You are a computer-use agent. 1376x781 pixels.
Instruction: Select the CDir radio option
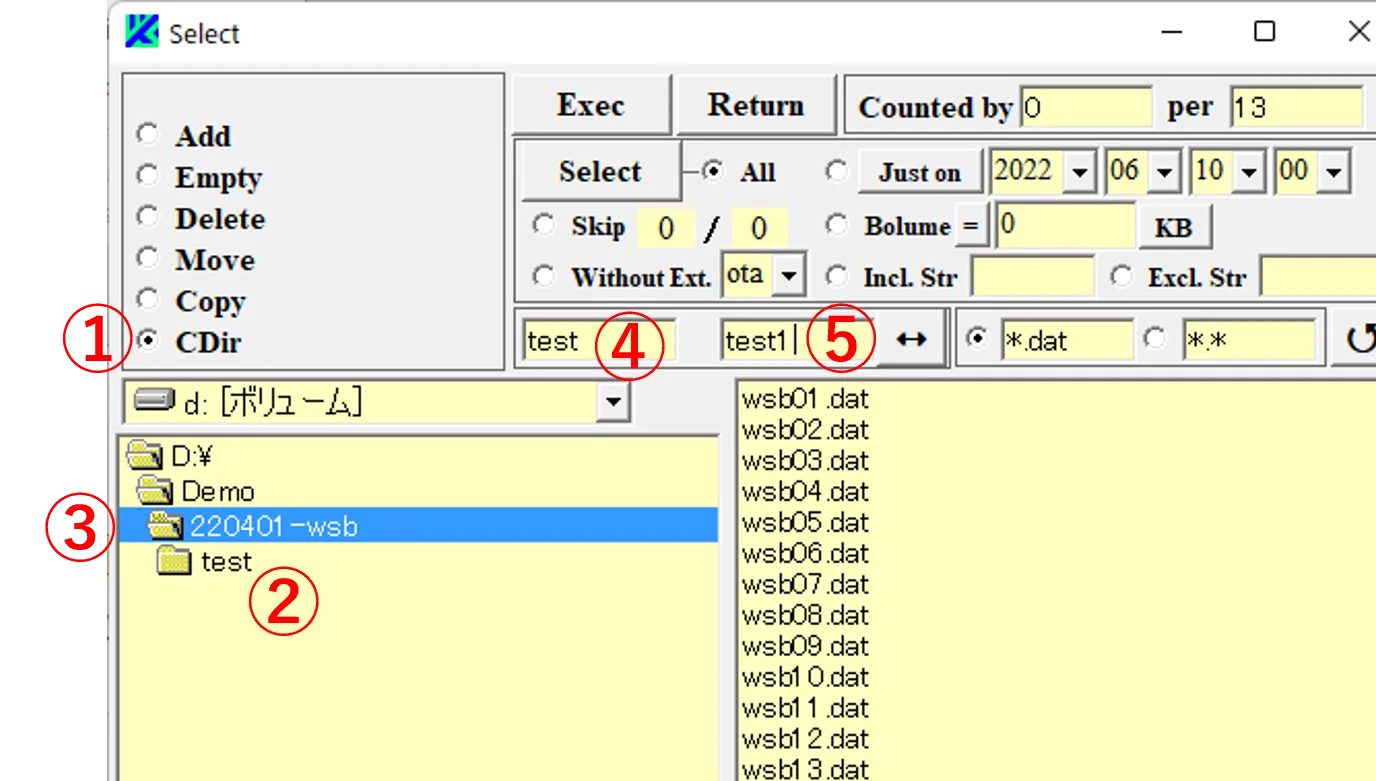tap(148, 340)
